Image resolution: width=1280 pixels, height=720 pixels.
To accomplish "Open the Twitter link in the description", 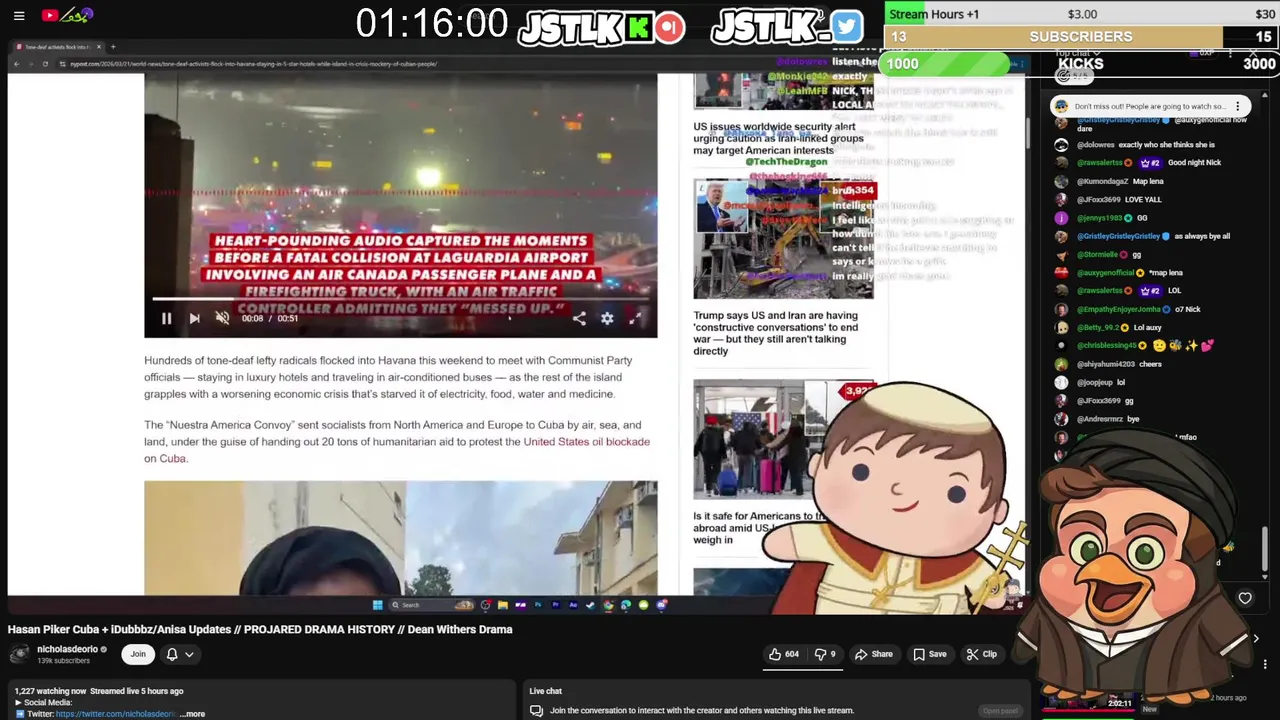I will coord(115,714).
